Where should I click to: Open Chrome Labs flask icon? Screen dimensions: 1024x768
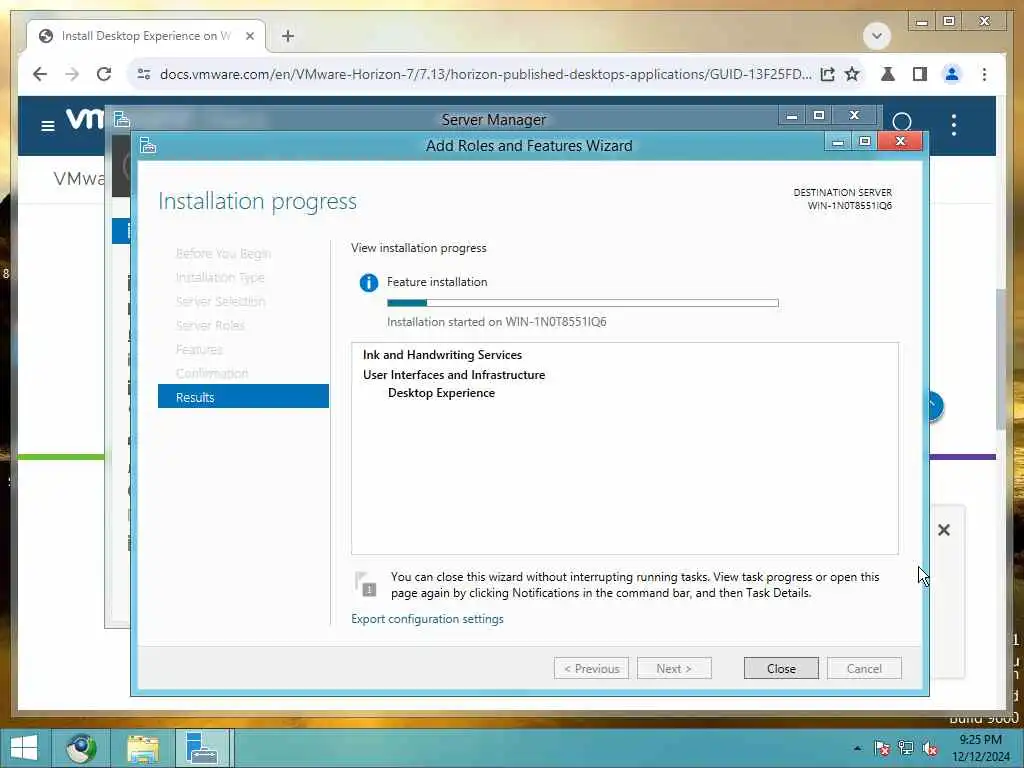tap(888, 74)
